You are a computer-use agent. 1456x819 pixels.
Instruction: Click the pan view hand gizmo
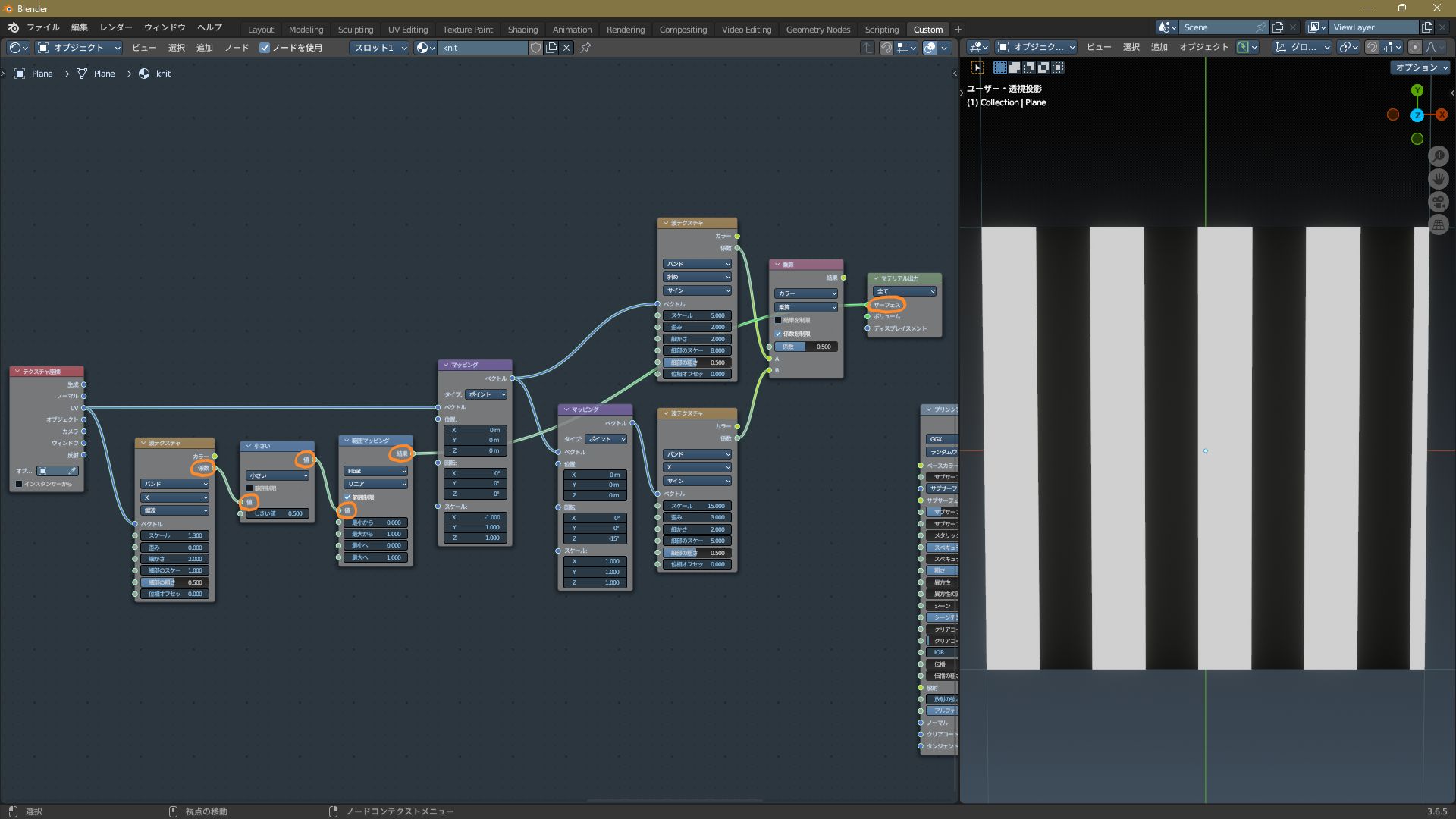pos(1438,179)
